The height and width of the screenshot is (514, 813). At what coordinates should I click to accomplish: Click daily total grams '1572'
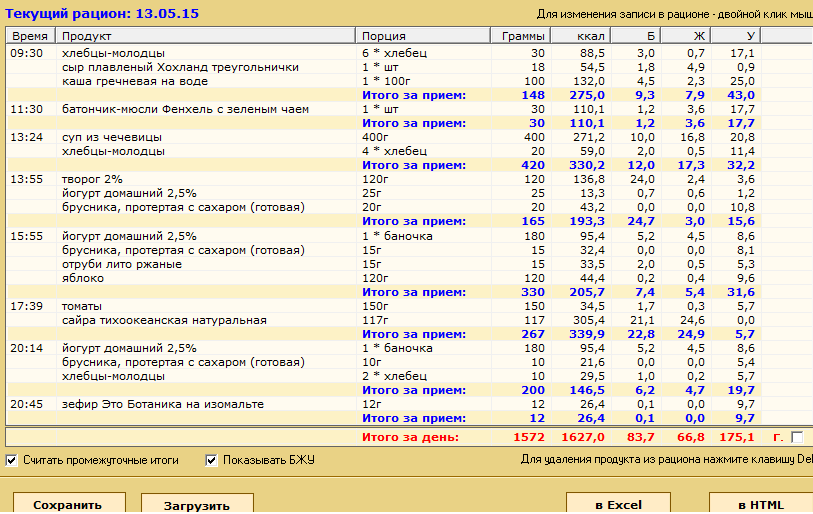(x=529, y=437)
